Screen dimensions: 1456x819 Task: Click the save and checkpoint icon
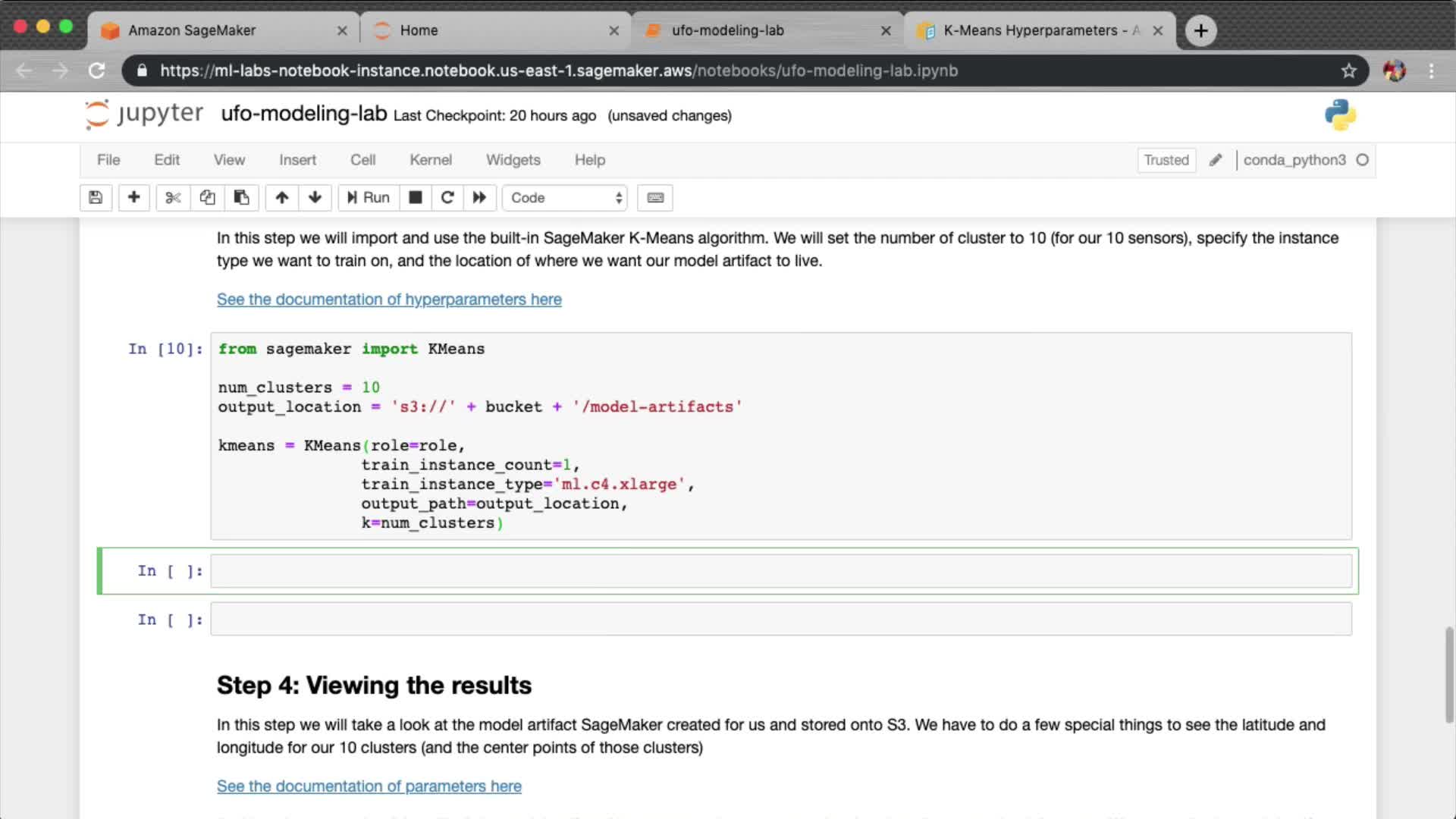[x=96, y=198]
